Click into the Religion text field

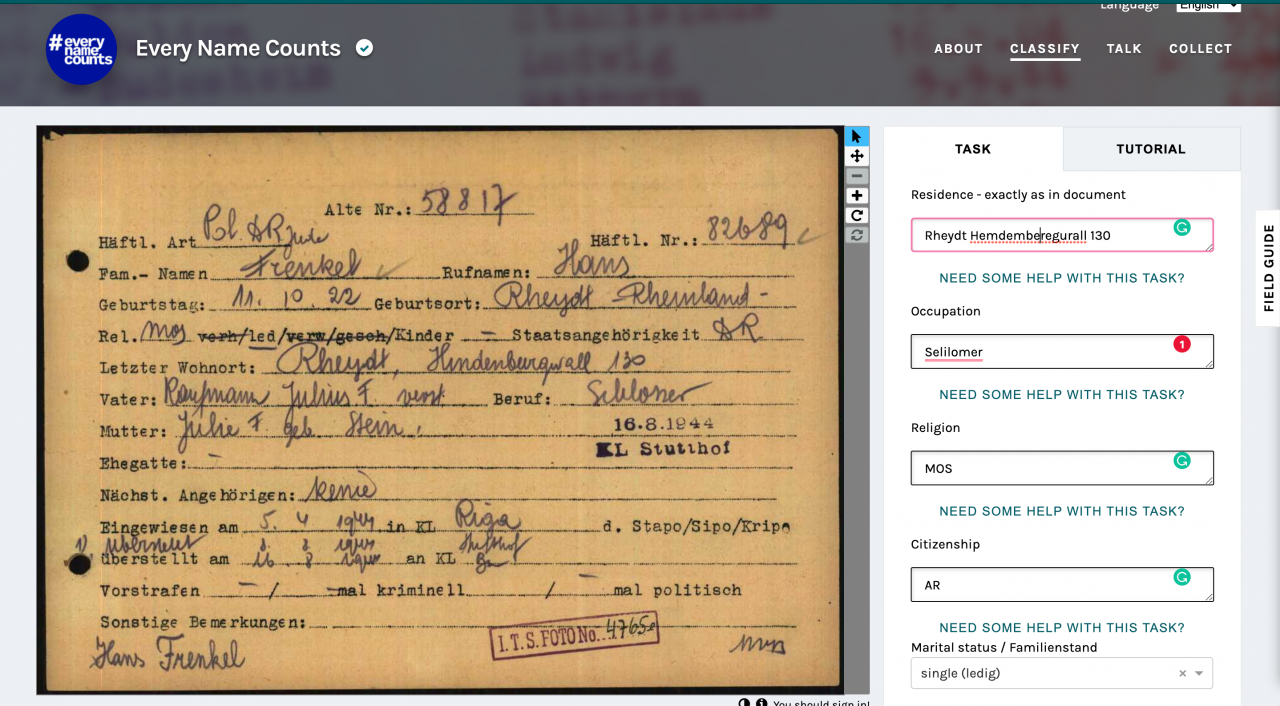pyautogui.click(x=1062, y=468)
